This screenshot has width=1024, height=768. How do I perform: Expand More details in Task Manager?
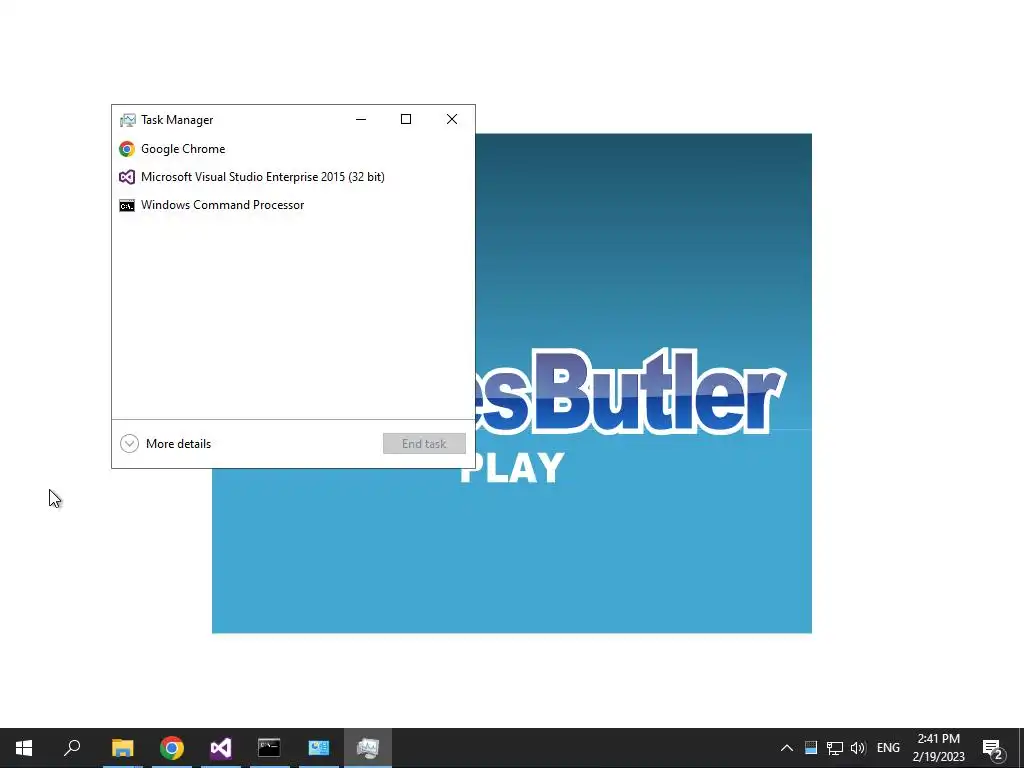click(166, 444)
